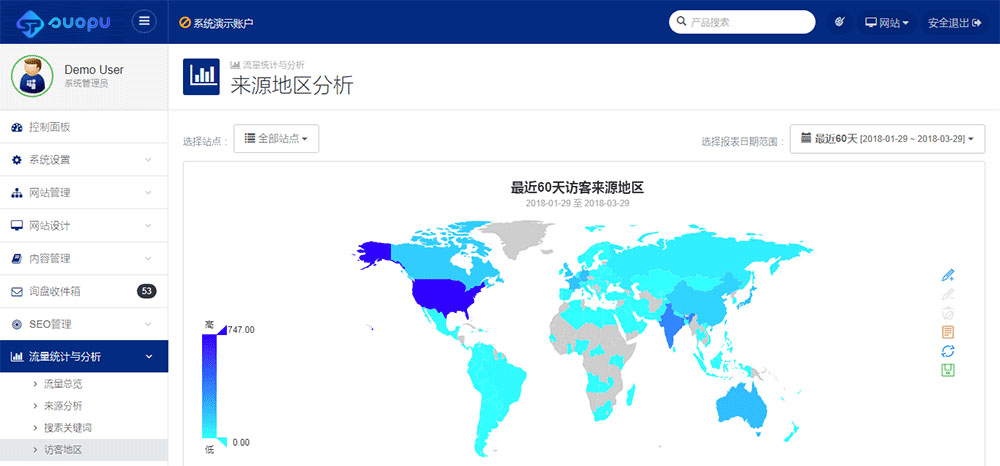Click the gear icon next to 系统设置
The height and width of the screenshot is (466, 1000).
point(17,160)
